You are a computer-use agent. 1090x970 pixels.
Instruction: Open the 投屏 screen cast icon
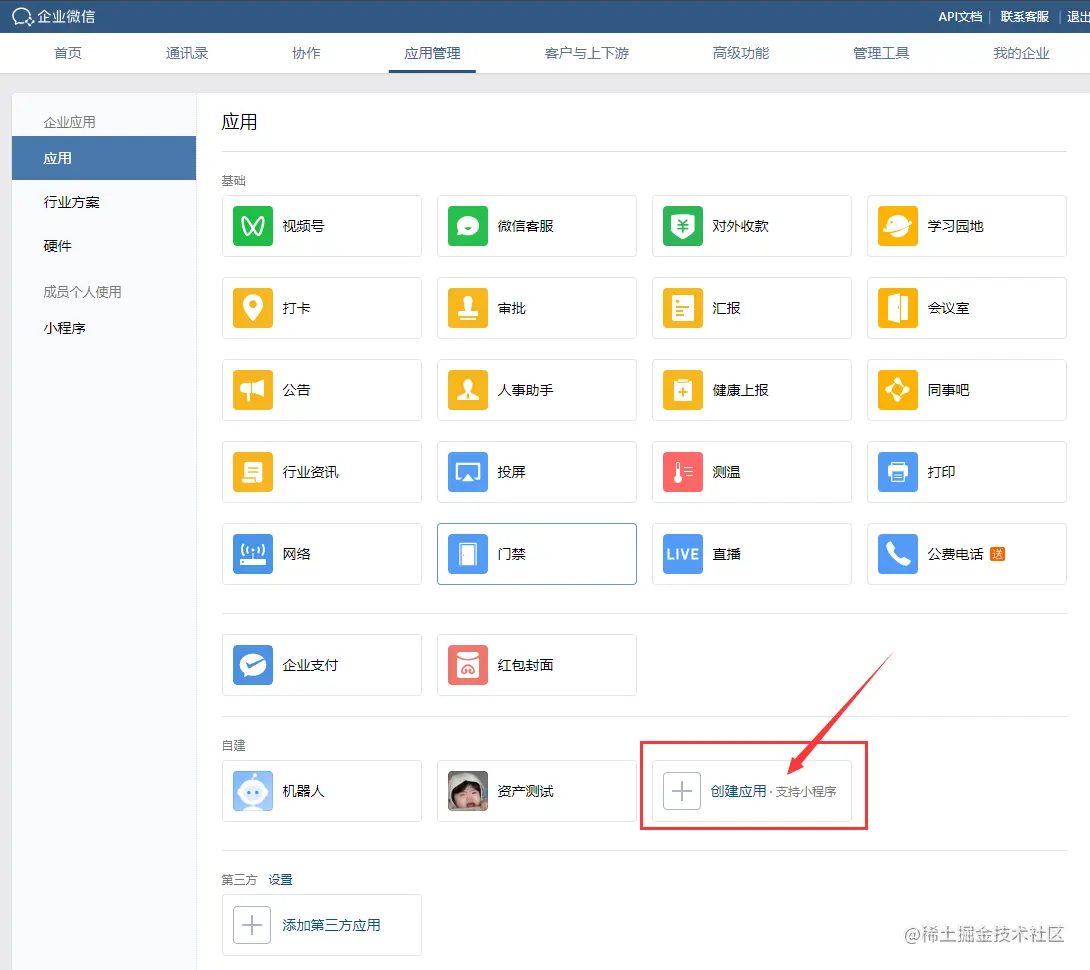point(468,472)
